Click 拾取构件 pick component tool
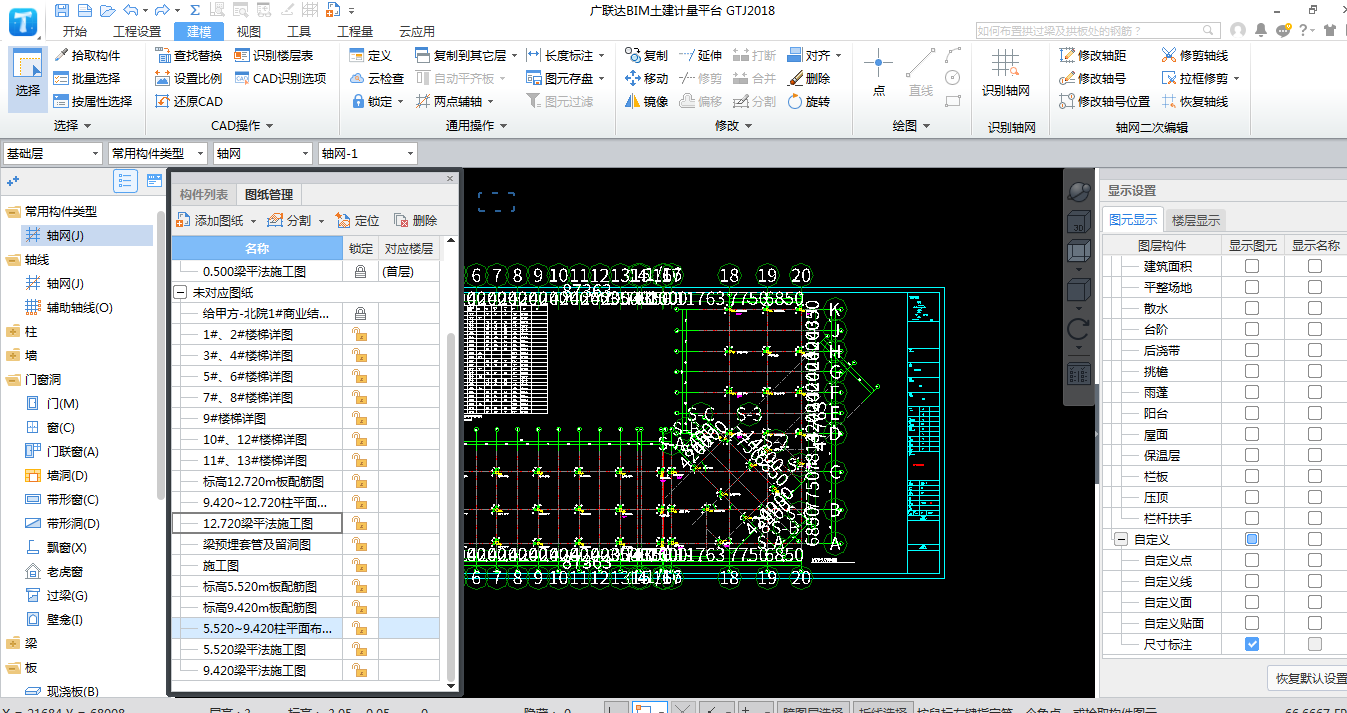 87,55
